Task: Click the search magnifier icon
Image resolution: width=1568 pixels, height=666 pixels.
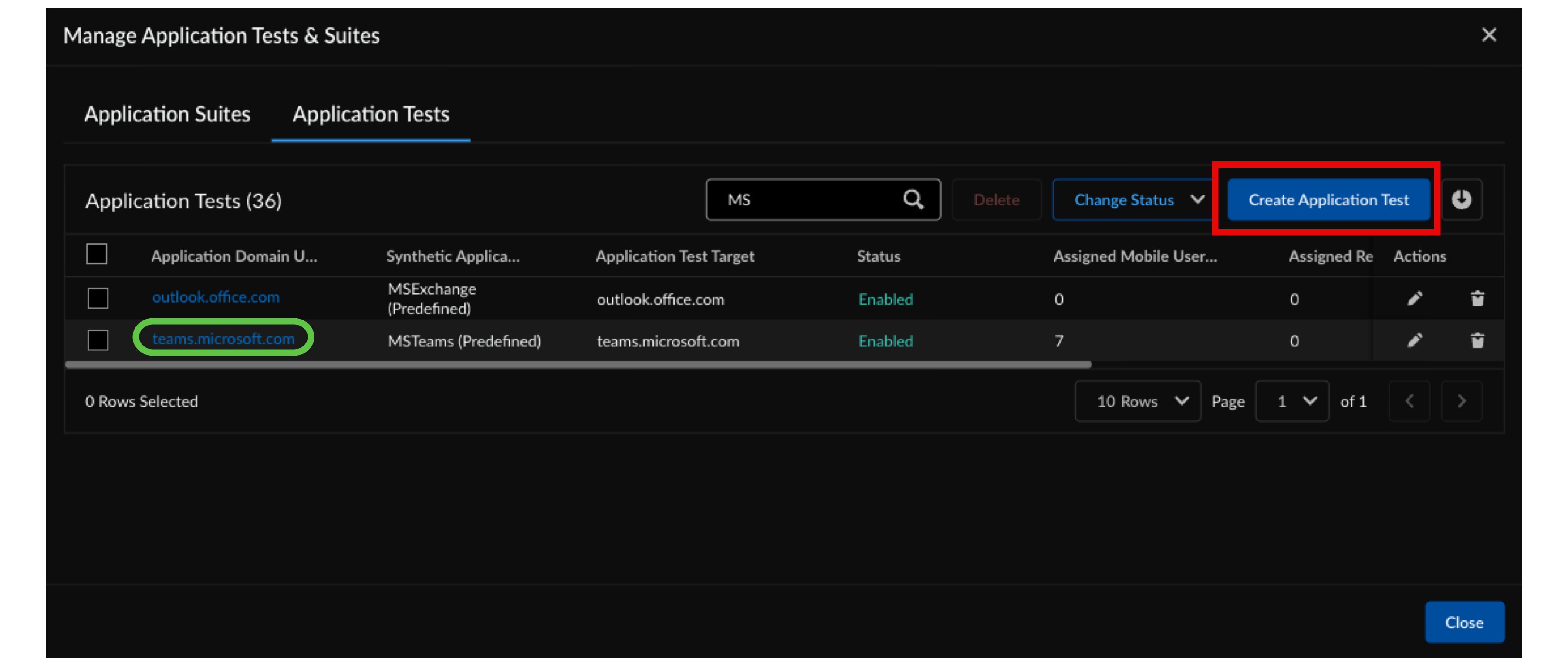Action: pyautogui.click(x=912, y=199)
